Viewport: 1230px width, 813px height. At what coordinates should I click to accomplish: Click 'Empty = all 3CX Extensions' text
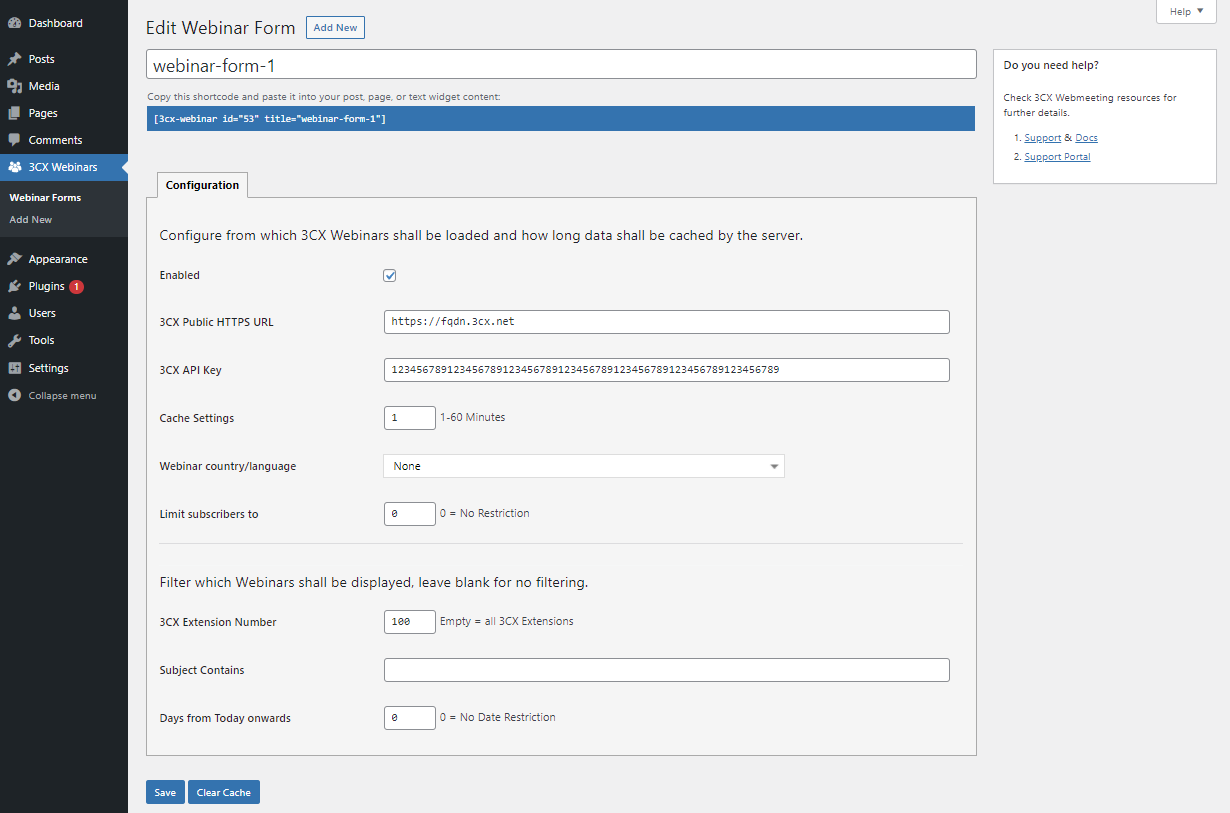click(x=507, y=621)
